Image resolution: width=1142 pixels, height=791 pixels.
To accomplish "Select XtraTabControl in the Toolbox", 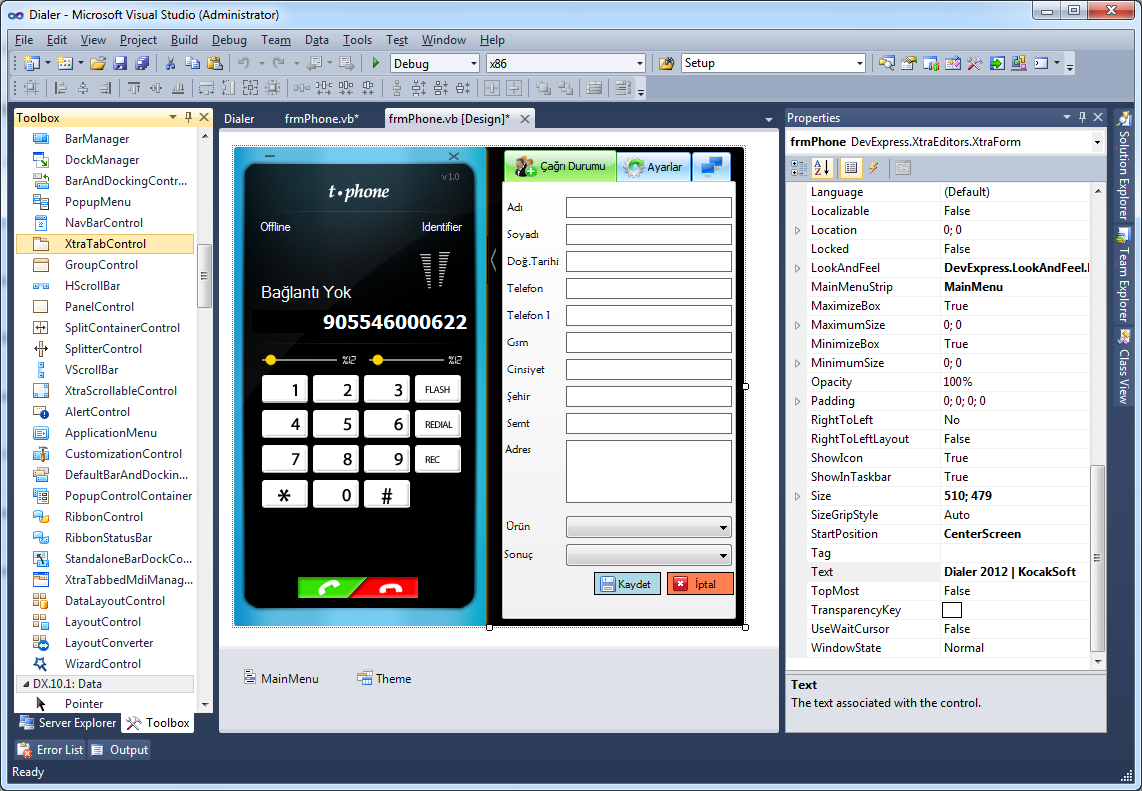I will pos(105,244).
